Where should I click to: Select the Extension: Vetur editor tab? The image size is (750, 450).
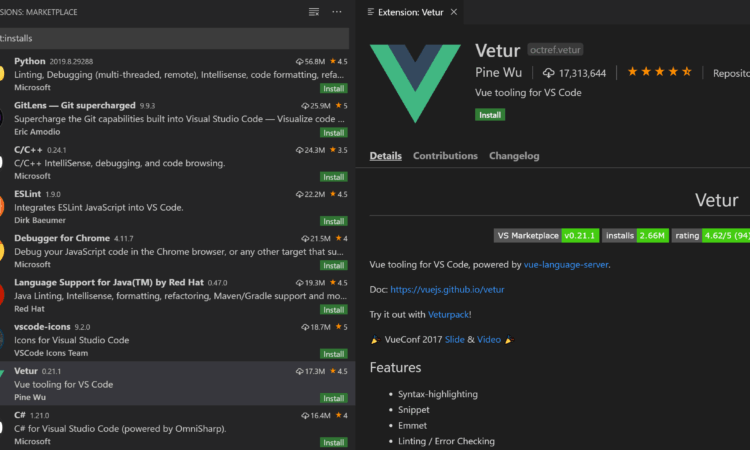410,12
